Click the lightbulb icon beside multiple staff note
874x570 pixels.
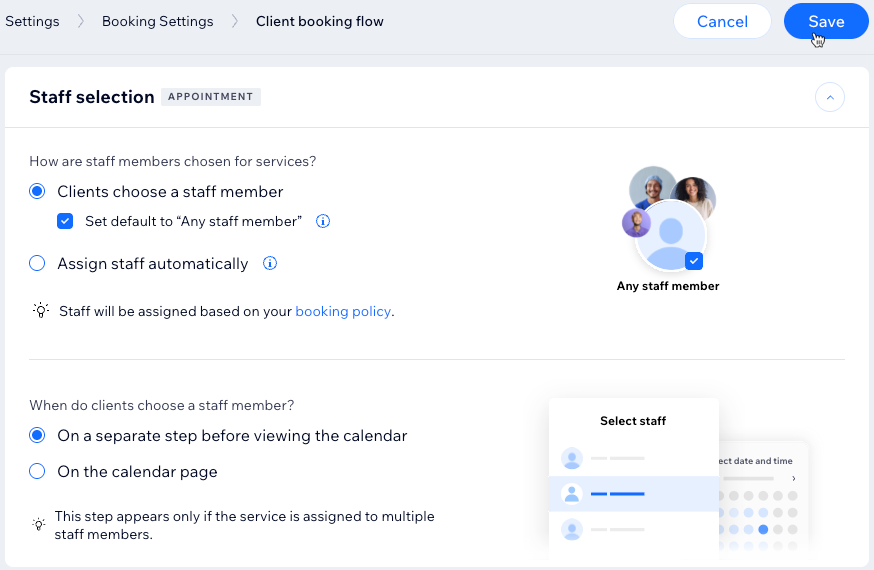tap(39, 524)
